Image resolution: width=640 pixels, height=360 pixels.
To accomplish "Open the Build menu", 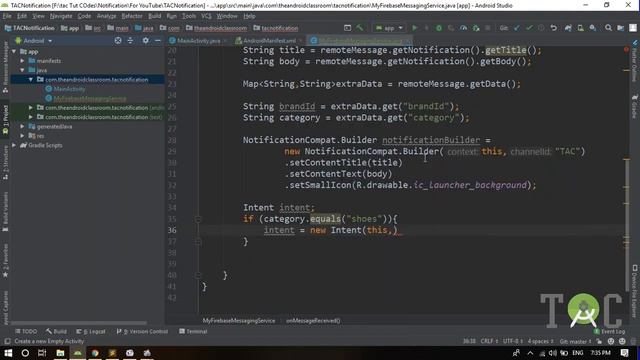I will (x=154, y=16).
